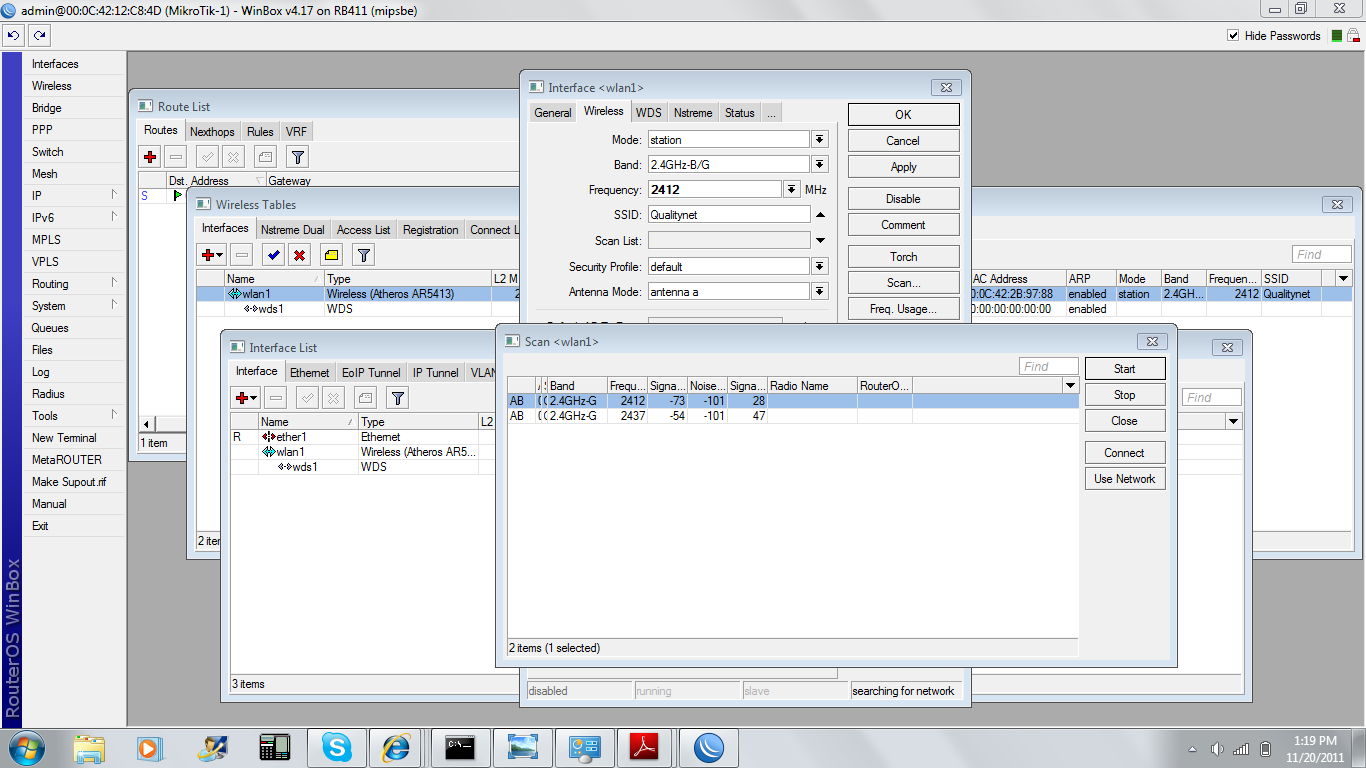Click the red plus Add in Interface List
Image resolution: width=1366 pixels, height=768 pixels.
[245, 397]
